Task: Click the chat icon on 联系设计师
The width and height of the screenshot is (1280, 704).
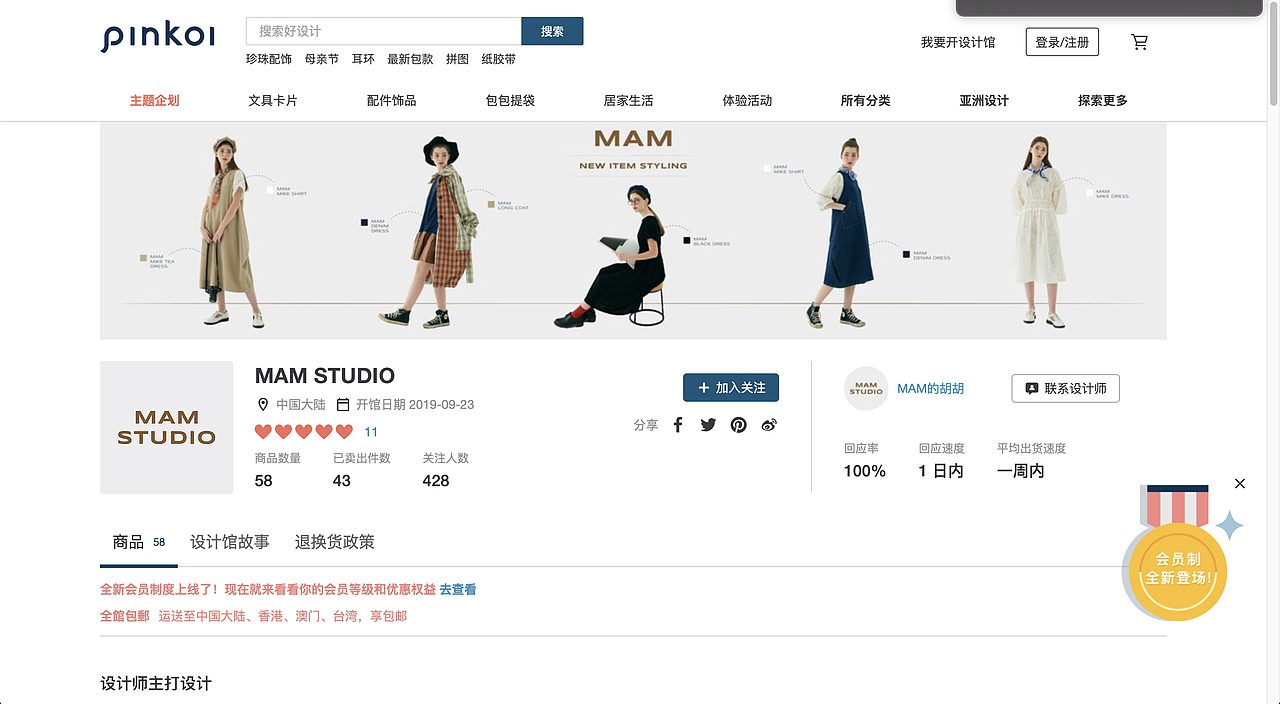Action: [x=1031, y=388]
